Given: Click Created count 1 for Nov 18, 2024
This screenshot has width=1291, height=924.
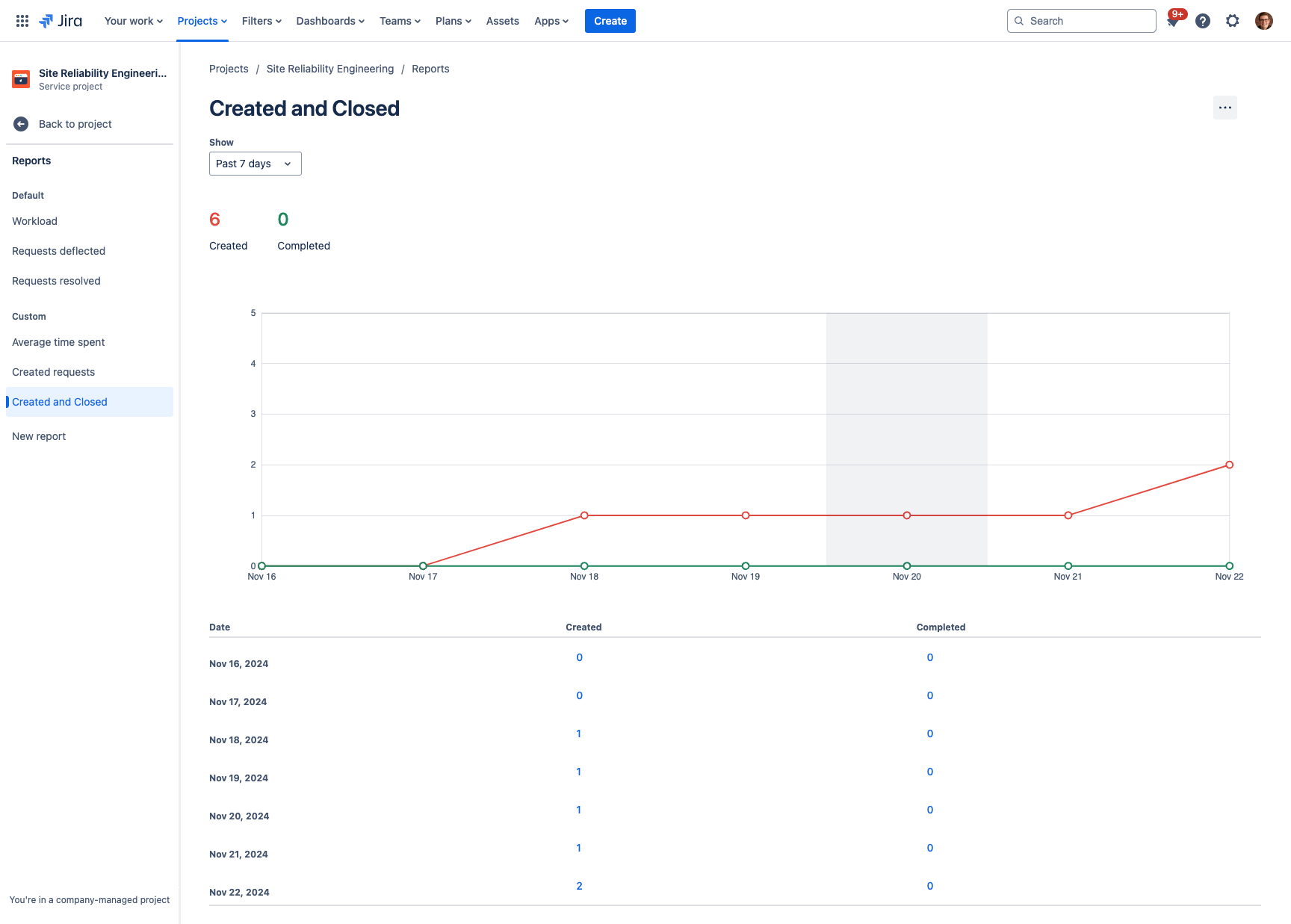Looking at the screenshot, I should tap(579, 734).
